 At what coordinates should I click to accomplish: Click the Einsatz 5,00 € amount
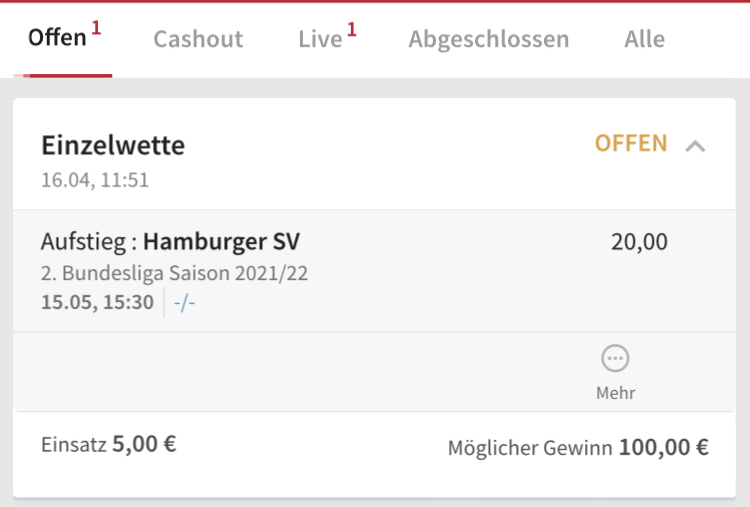coord(144,444)
